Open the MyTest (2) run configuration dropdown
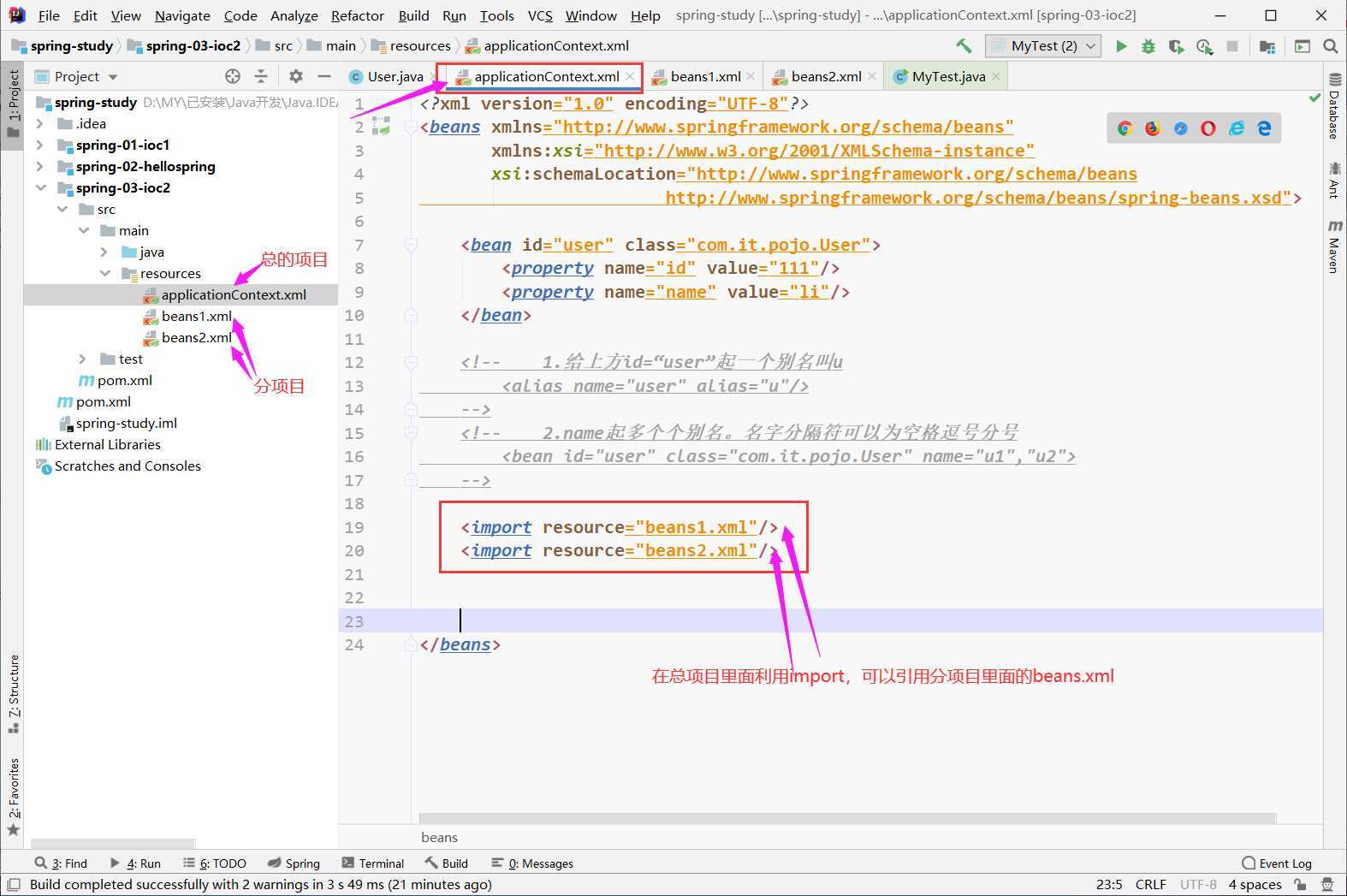 1043,46
